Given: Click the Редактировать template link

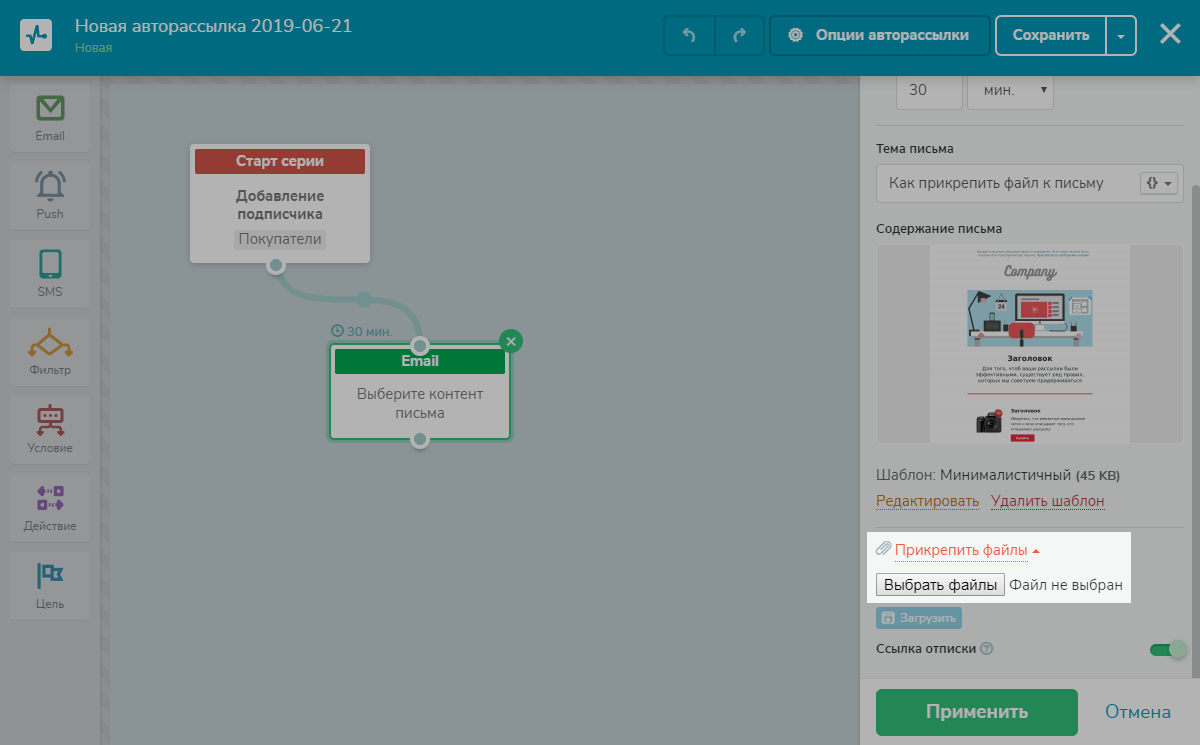Looking at the screenshot, I should click(x=927, y=501).
